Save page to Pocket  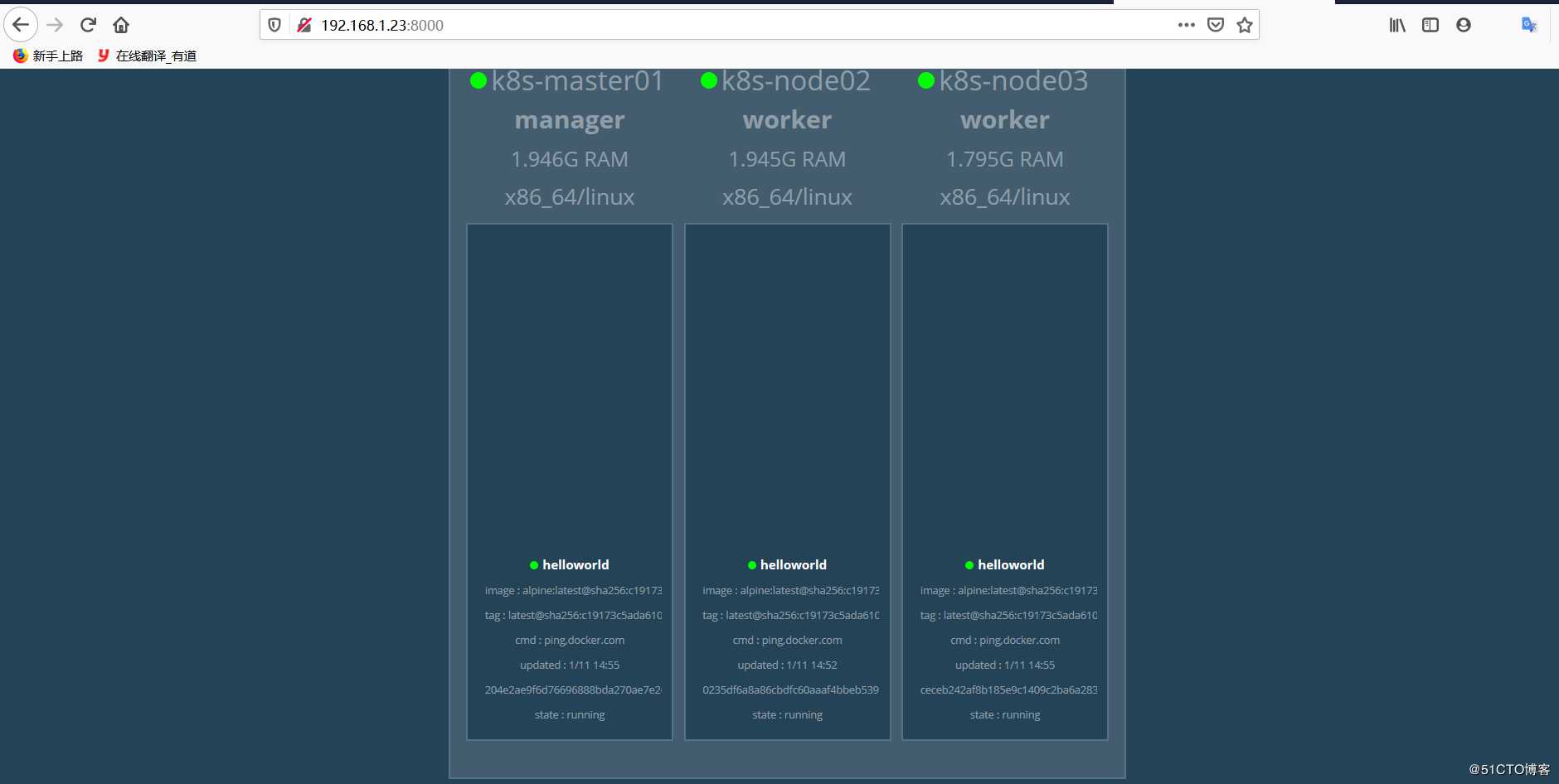1216,25
